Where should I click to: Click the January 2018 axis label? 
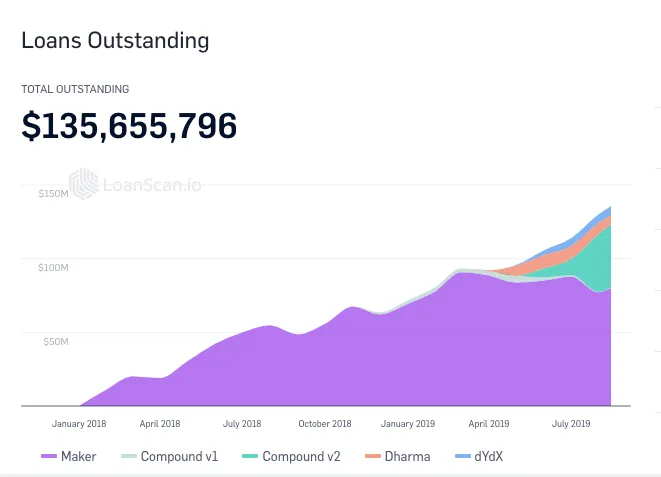[x=79, y=424]
